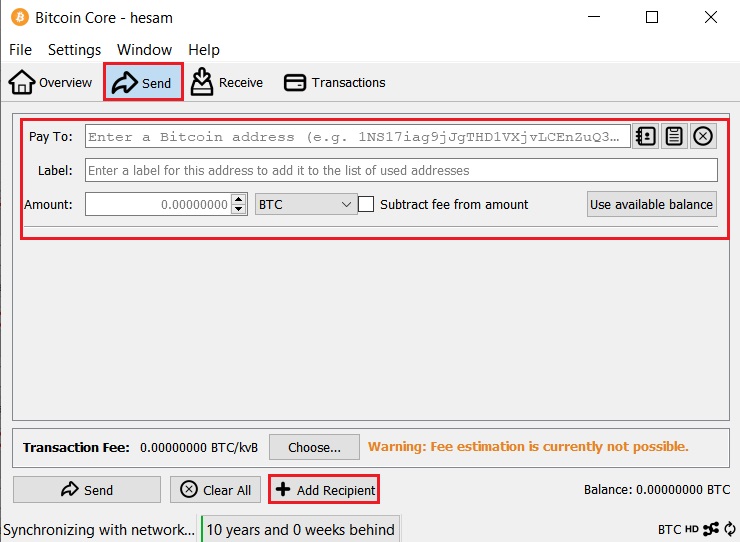This screenshot has width=740, height=542.
Task: Click the HD wallet status icon
Action: 691,529
